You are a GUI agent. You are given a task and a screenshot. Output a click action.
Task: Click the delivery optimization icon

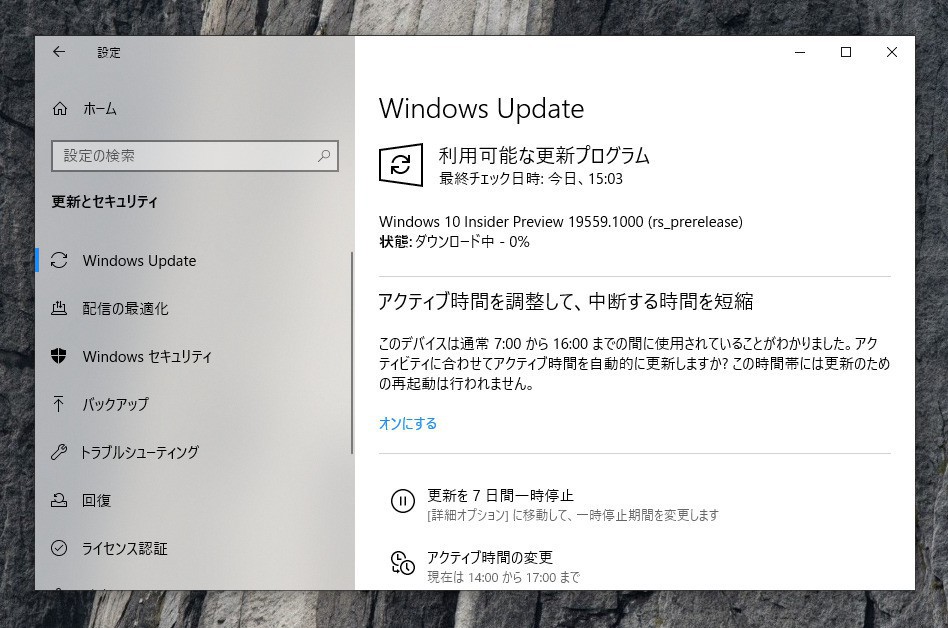pos(59,308)
